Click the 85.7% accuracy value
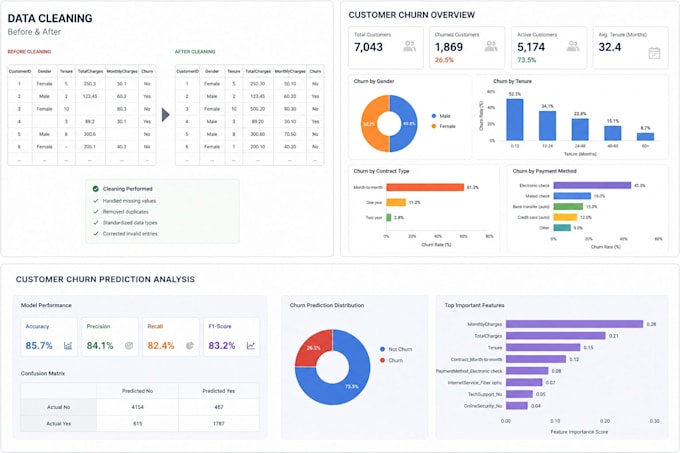 point(39,345)
